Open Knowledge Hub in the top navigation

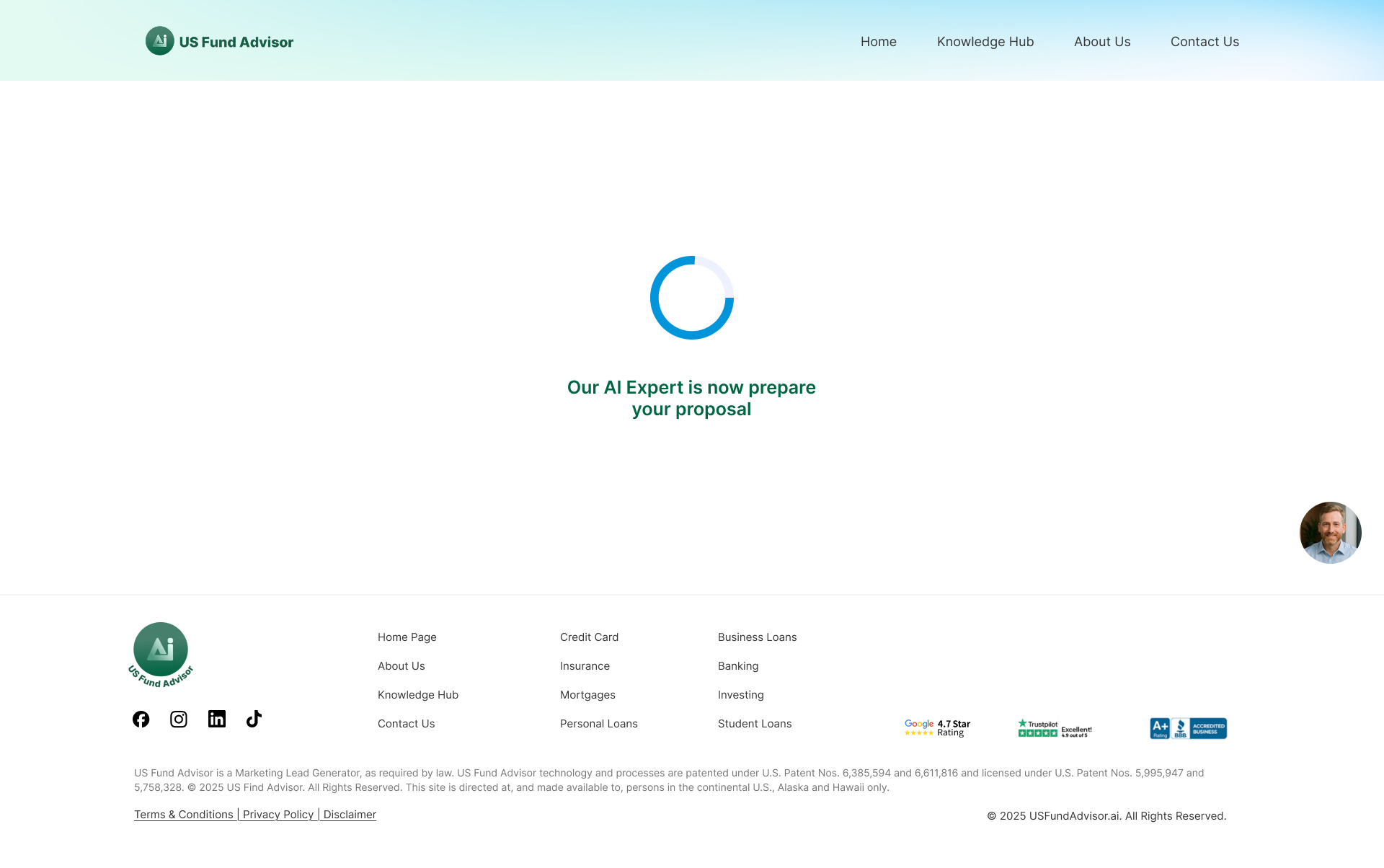pos(985,42)
